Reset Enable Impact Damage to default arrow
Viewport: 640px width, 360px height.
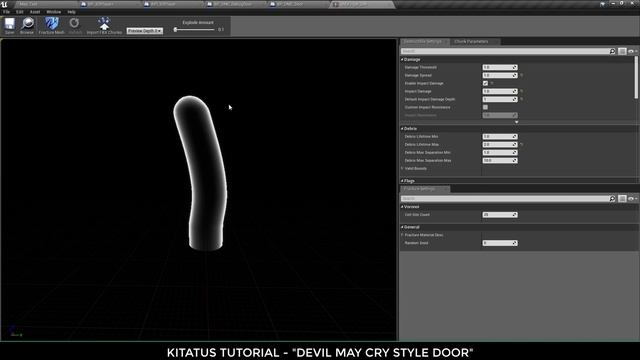point(492,83)
